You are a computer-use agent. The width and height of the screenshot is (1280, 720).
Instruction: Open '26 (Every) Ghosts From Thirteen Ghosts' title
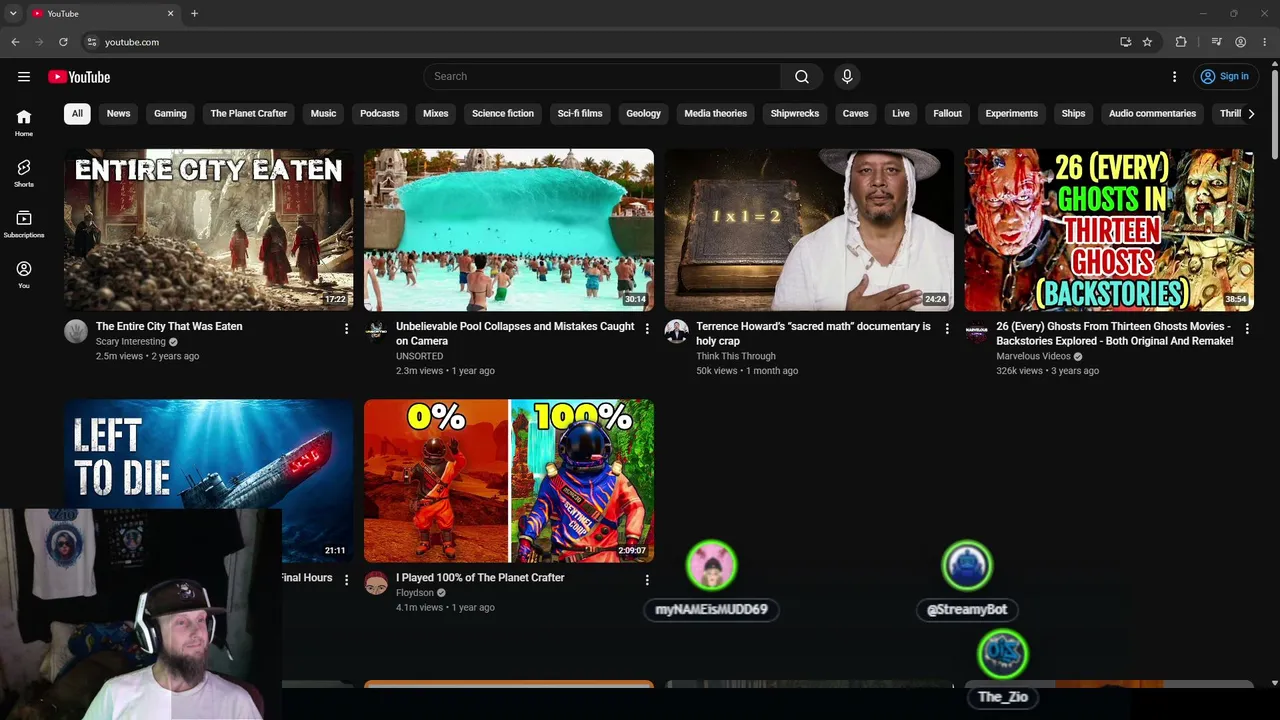coord(1115,334)
